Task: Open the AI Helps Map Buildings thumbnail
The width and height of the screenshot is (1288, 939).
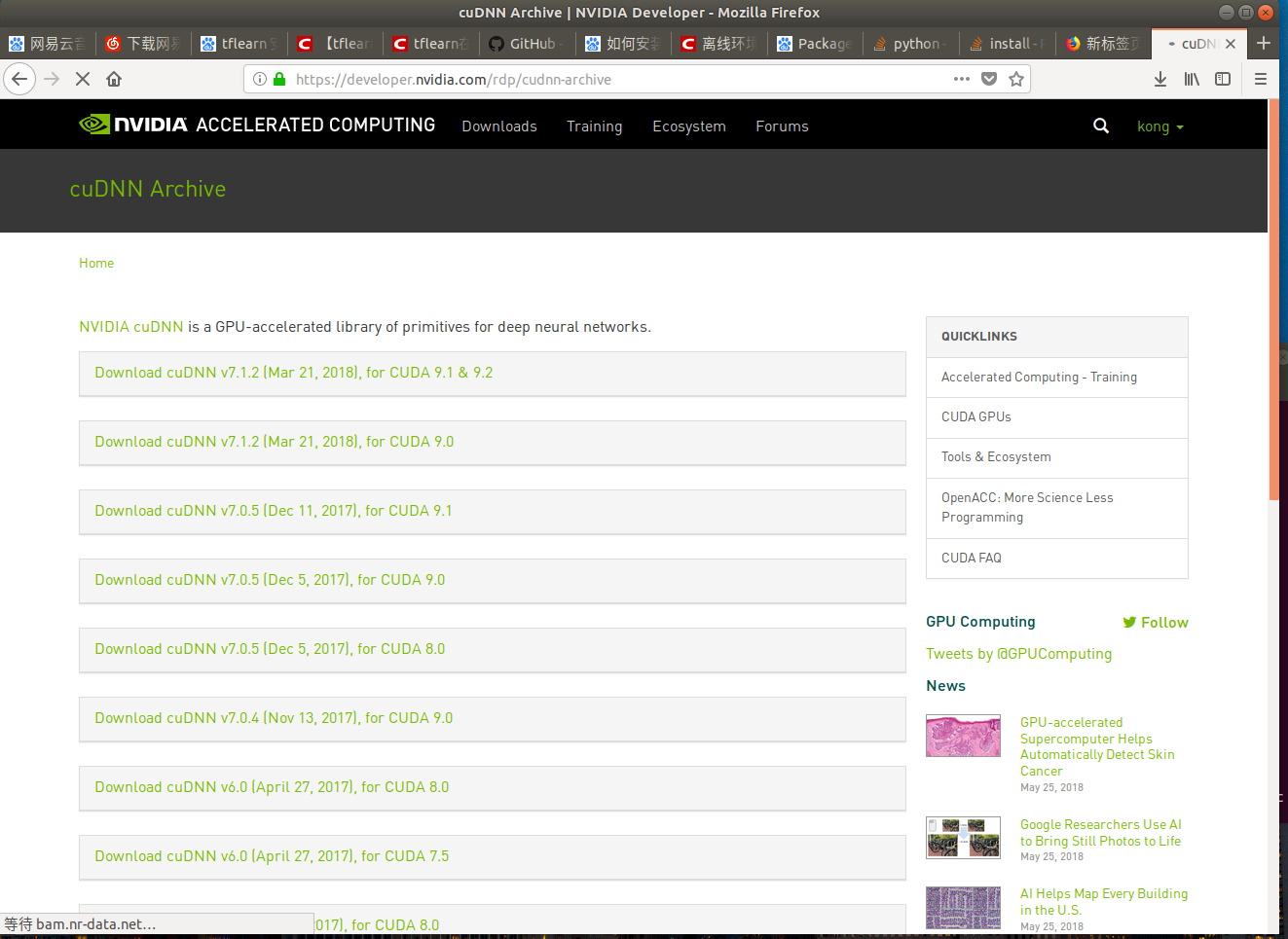Action: (x=963, y=908)
